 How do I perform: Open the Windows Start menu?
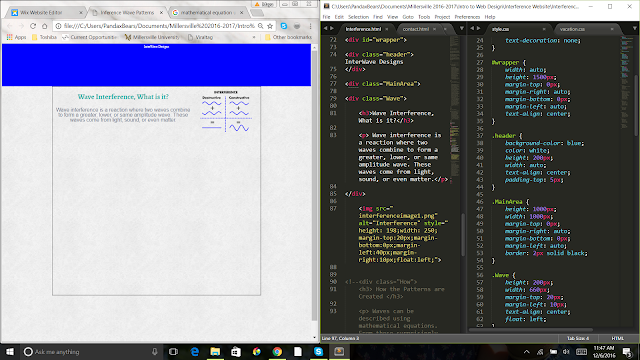point(10,352)
